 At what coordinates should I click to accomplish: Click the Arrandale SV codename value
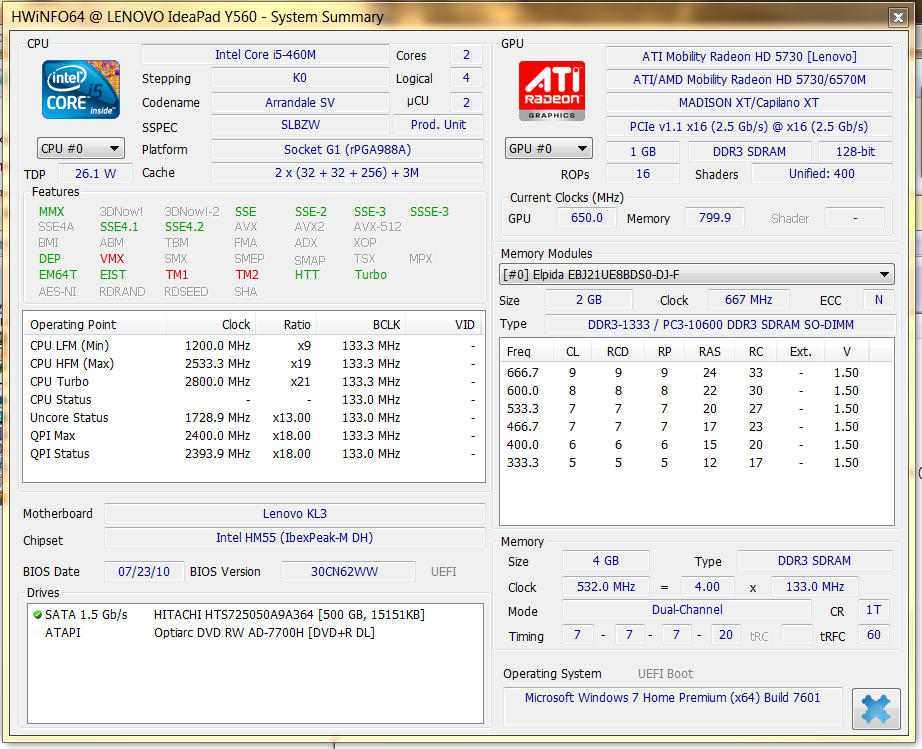pos(300,102)
